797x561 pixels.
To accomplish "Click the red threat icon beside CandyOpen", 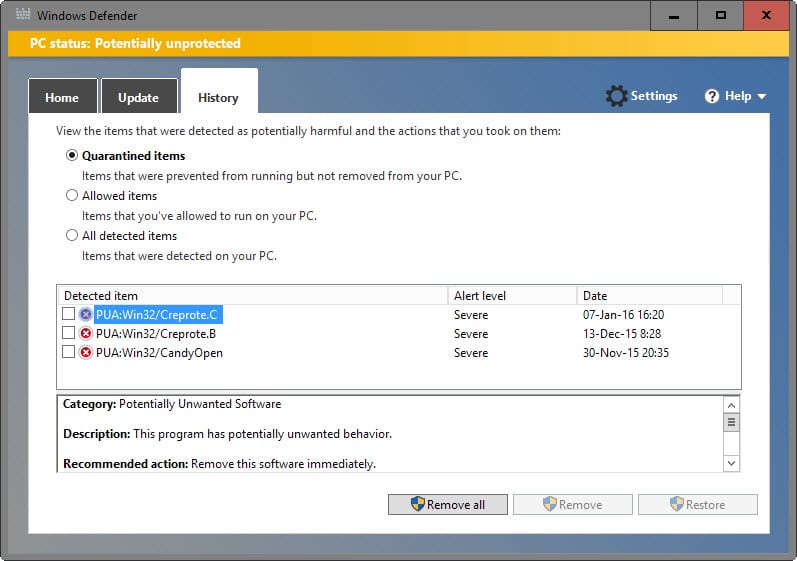I will pyautogui.click(x=86, y=352).
